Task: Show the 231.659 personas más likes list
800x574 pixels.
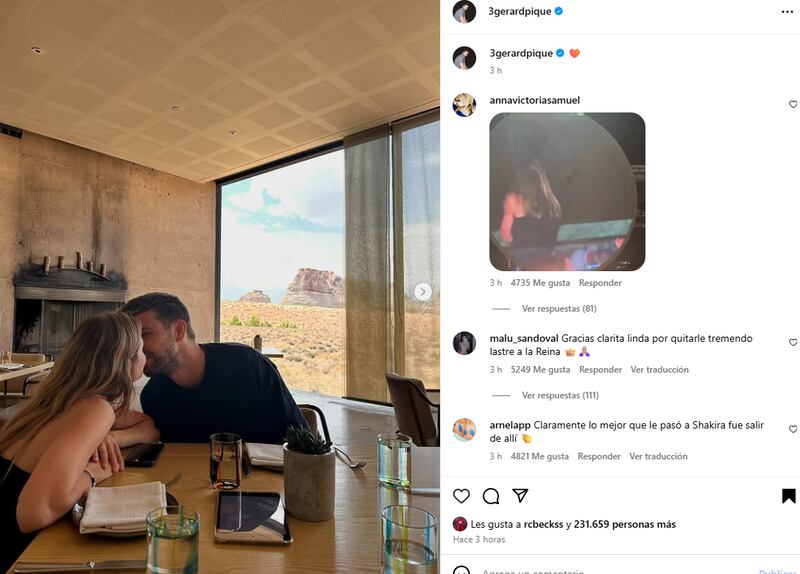Action: (624, 524)
